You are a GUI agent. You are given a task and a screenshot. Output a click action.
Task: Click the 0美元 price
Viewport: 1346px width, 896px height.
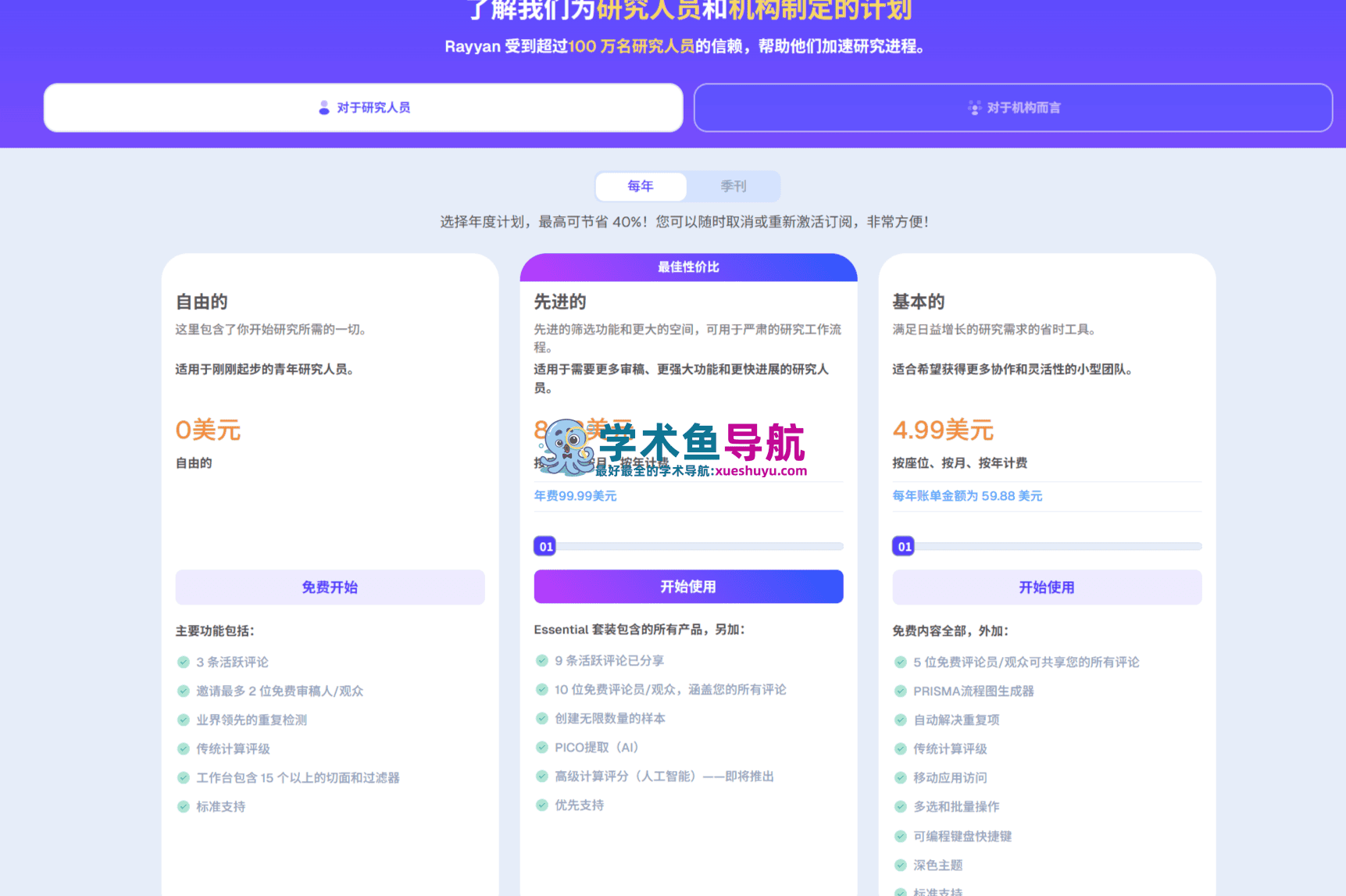(x=208, y=430)
